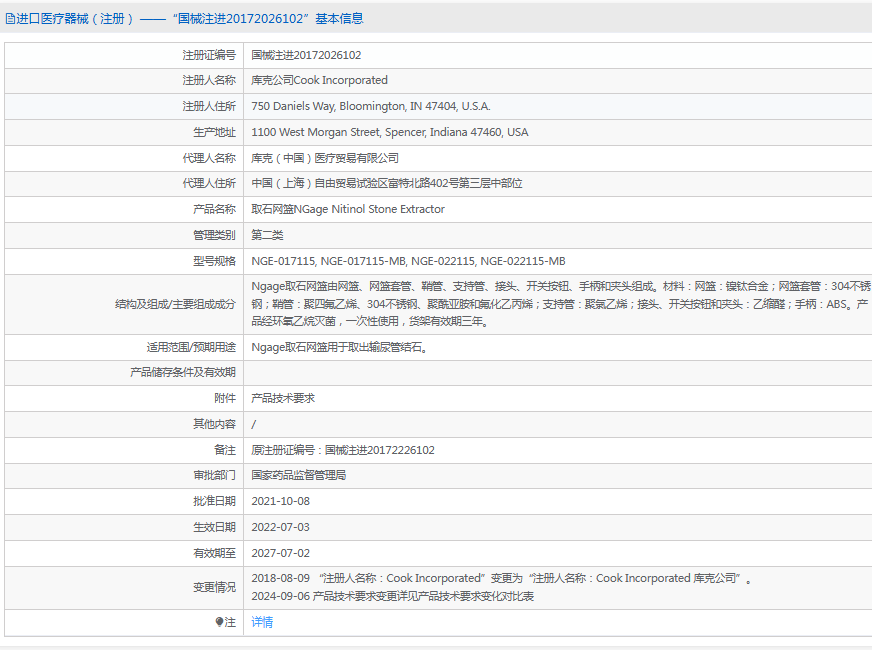This screenshot has width=872, height=650.
Task: Click the 管理类别 label
Action: click(x=214, y=235)
